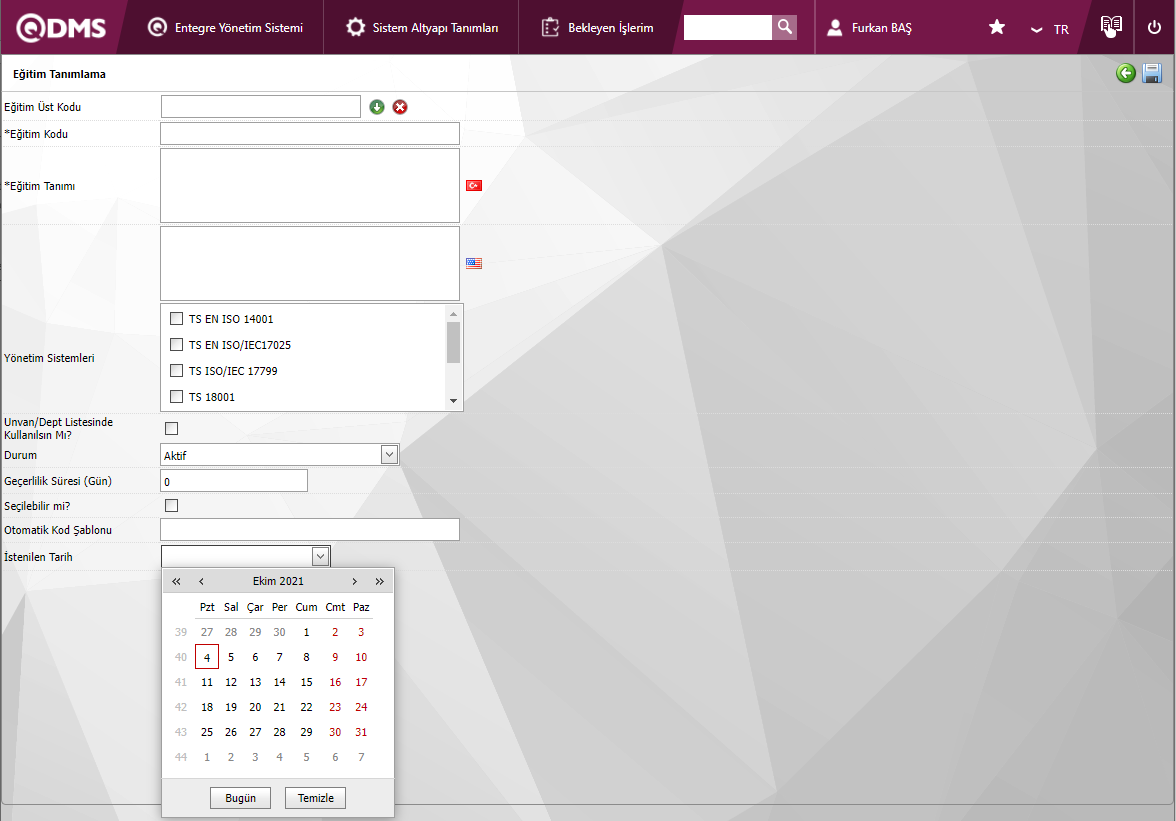The width and height of the screenshot is (1176, 821).
Task: Select day 31 in the calendar
Action: (361, 732)
